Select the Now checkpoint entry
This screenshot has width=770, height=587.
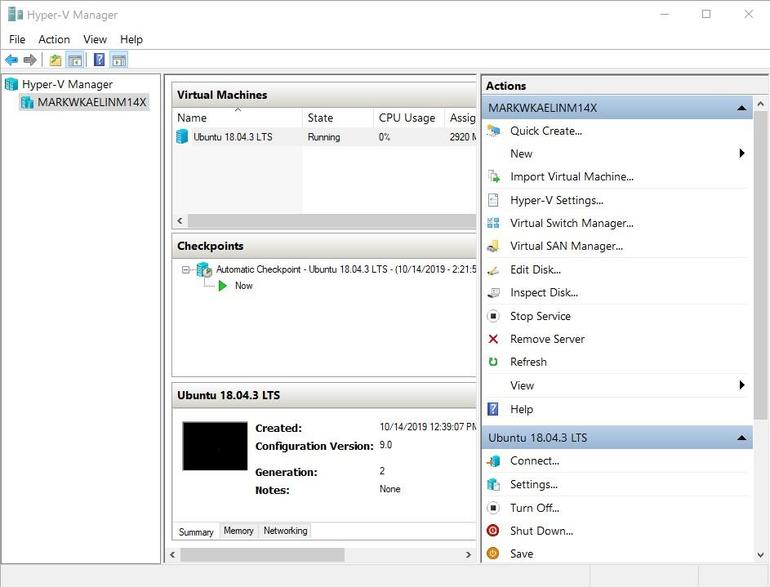pyautogui.click(x=244, y=285)
